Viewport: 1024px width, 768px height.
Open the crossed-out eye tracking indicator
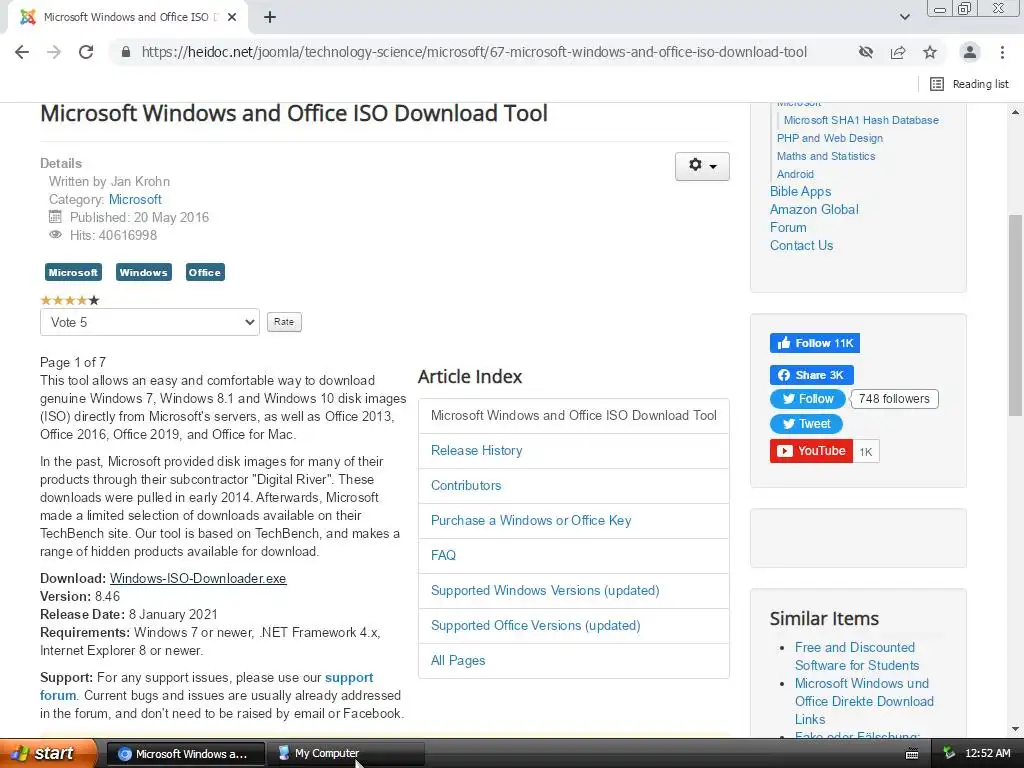point(866,52)
